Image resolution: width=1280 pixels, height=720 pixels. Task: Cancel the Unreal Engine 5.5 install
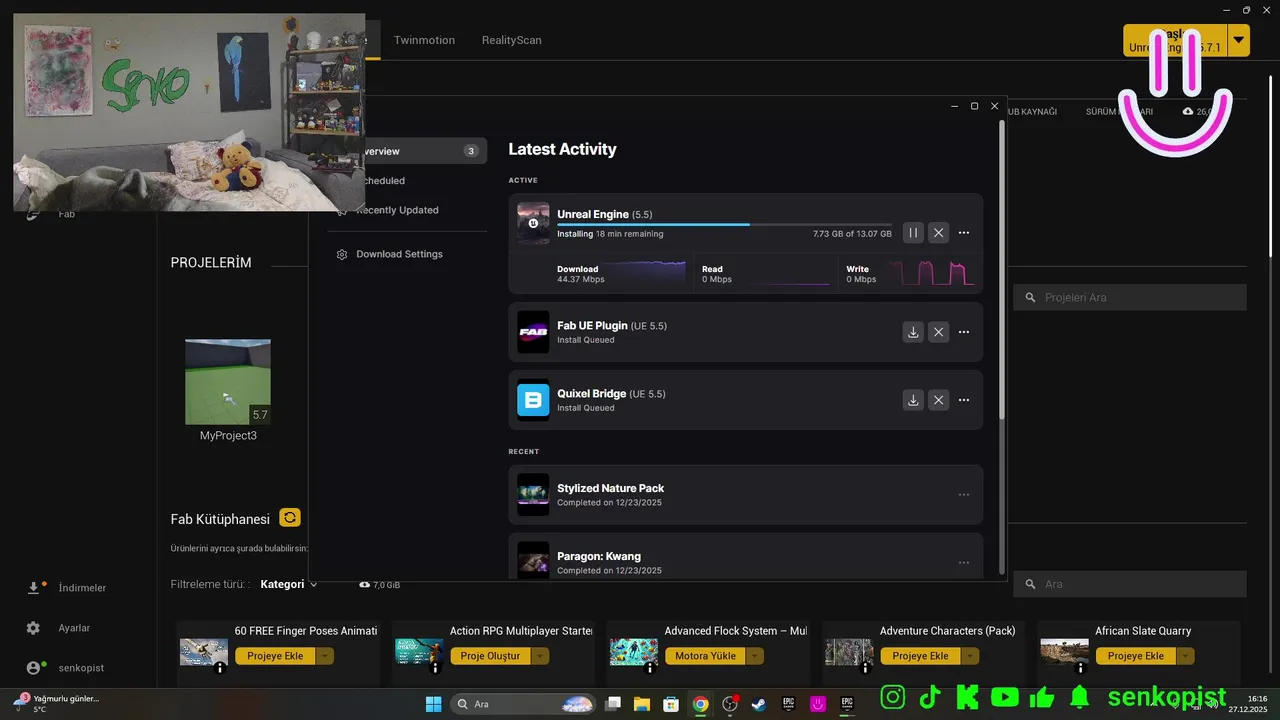tap(938, 233)
